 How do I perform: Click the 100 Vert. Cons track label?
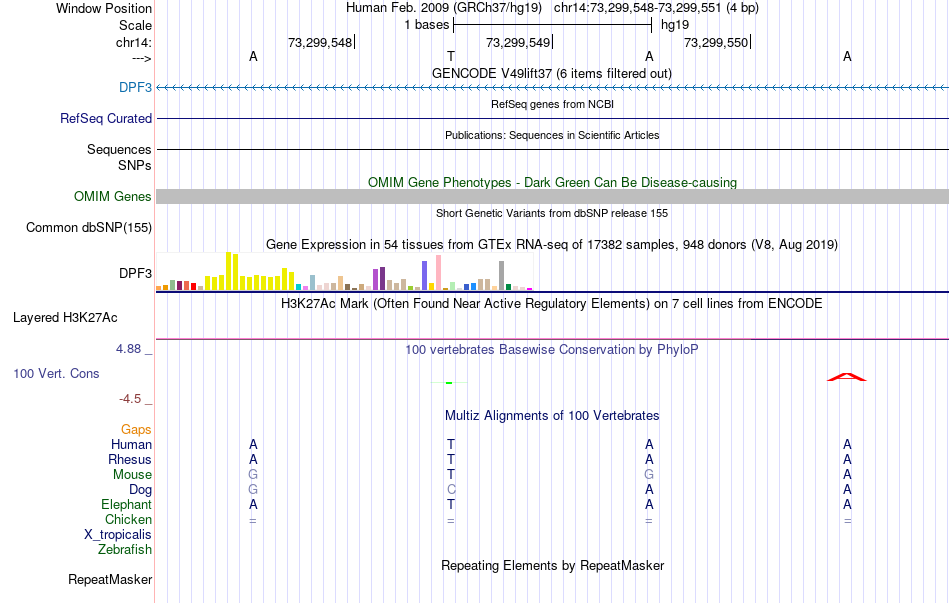tap(56, 373)
